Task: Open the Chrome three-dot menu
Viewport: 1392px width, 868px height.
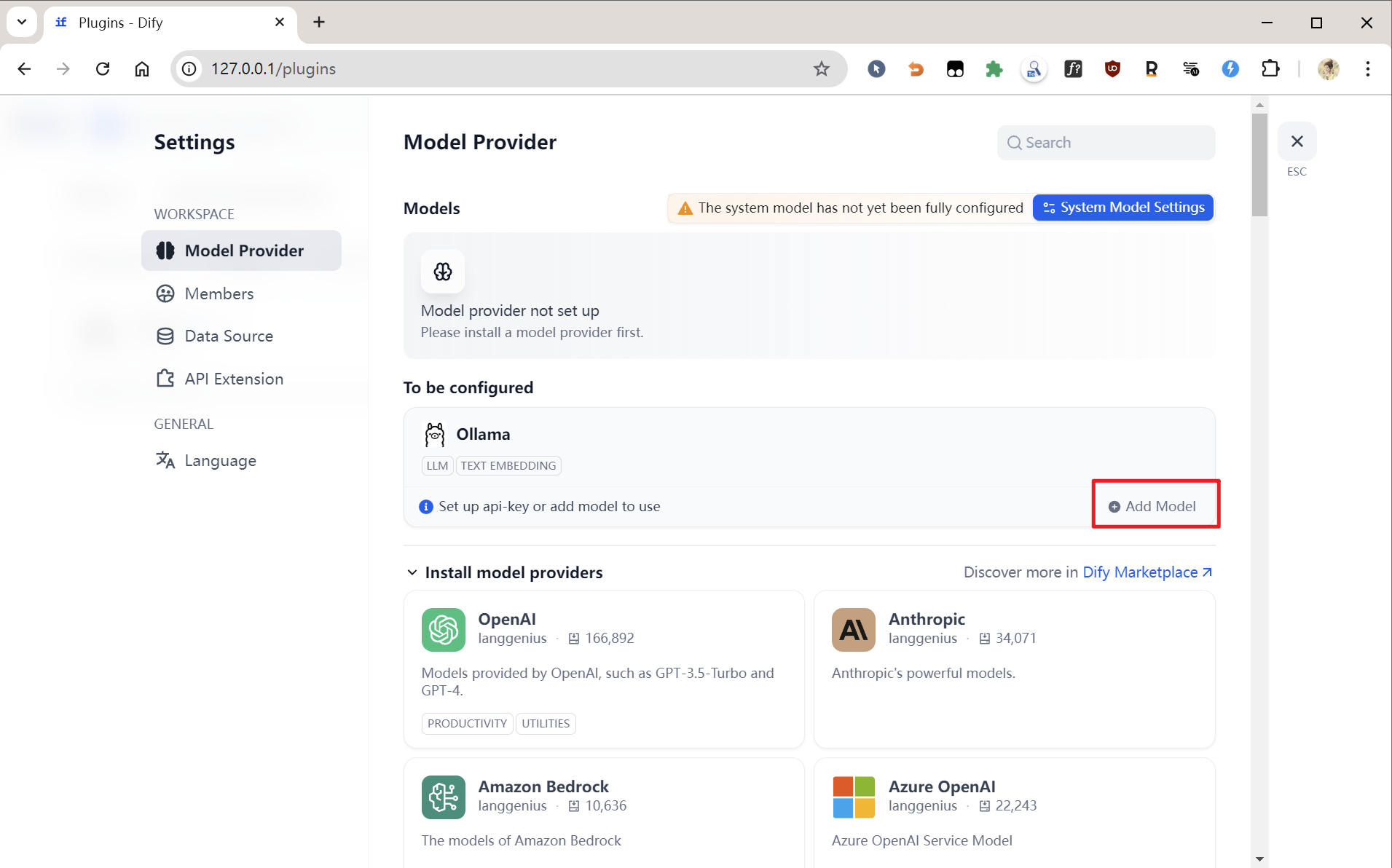Action: coord(1367,68)
